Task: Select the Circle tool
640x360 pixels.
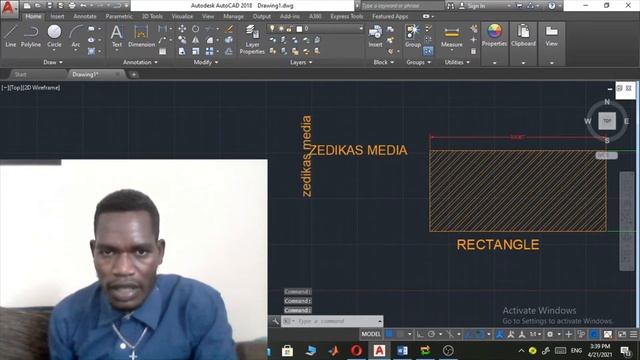Action: coord(54,36)
